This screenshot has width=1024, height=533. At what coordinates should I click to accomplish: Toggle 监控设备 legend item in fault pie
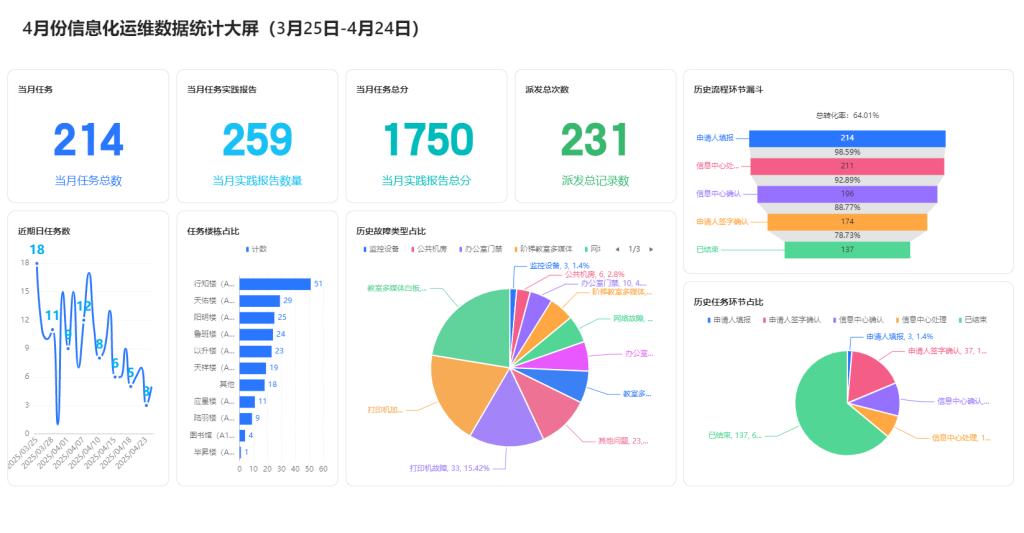tap(382, 249)
